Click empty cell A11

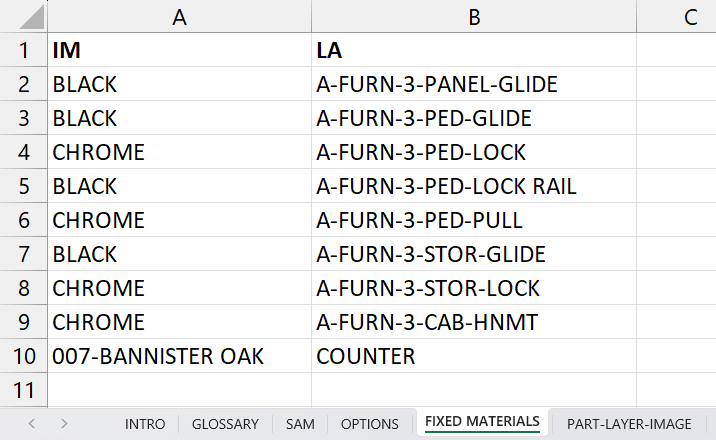coord(179,390)
